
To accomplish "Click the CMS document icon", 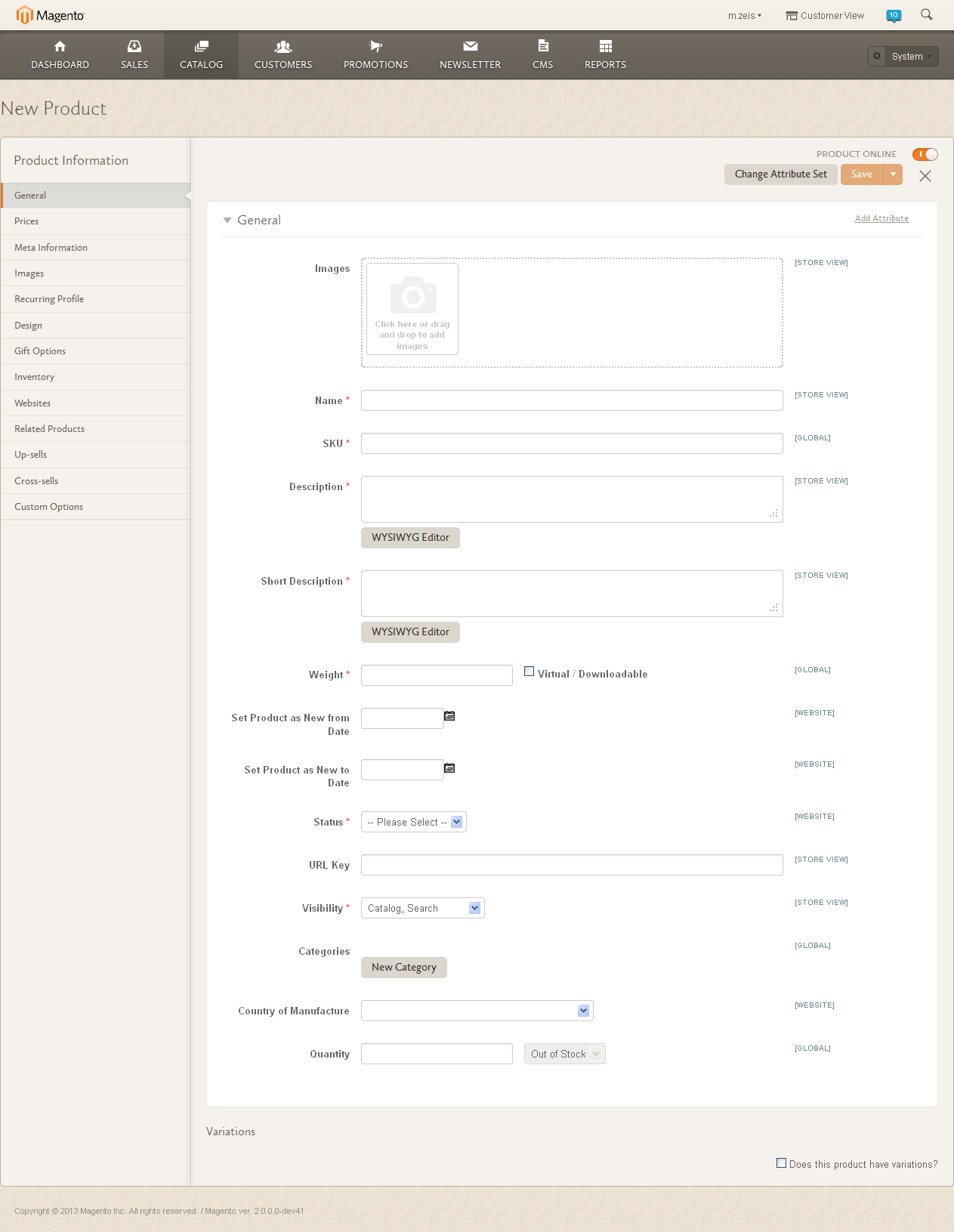I will click(543, 45).
